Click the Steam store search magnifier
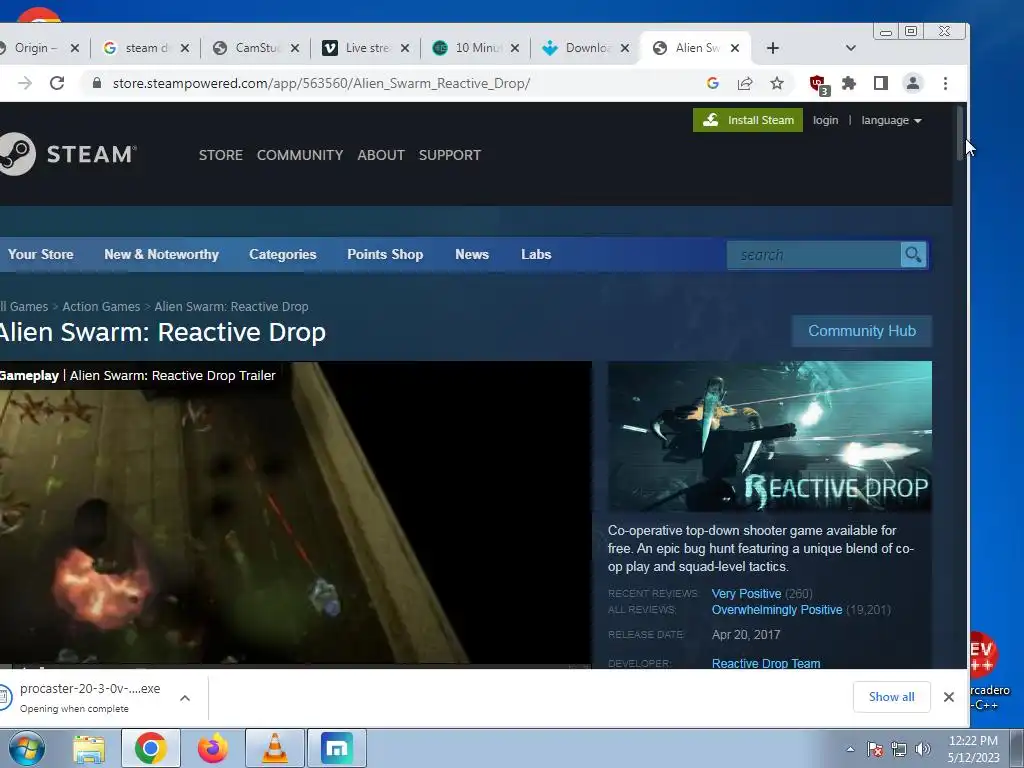 914,255
